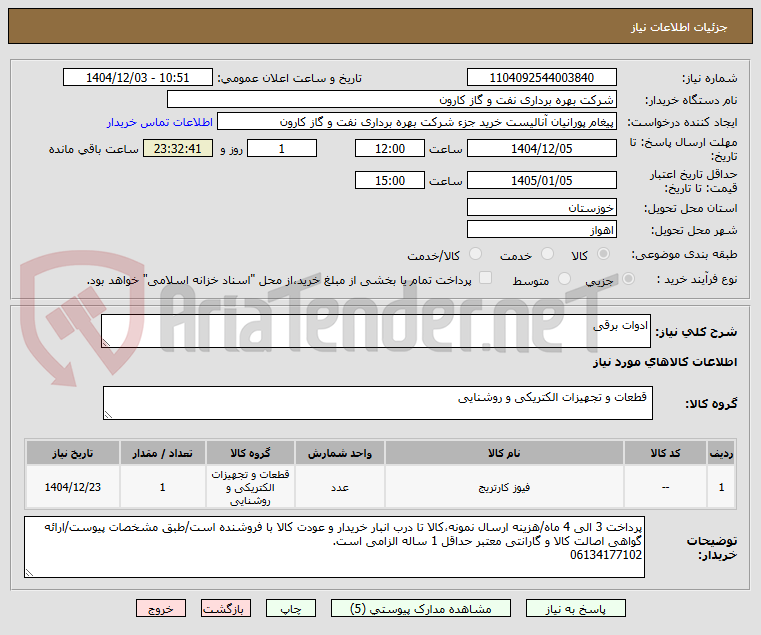
Task: Click the تعداد / مقدار column header
Action: tap(163, 453)
